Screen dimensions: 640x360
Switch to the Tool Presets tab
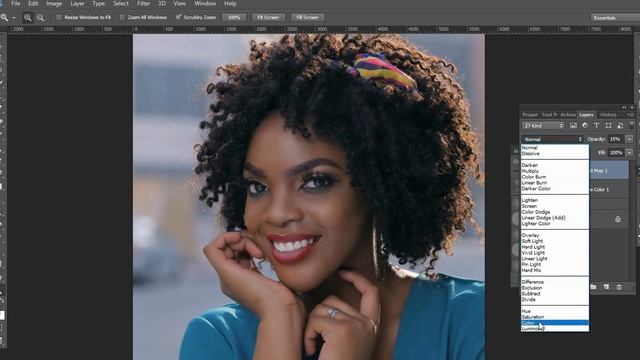[x=549, y=115]
